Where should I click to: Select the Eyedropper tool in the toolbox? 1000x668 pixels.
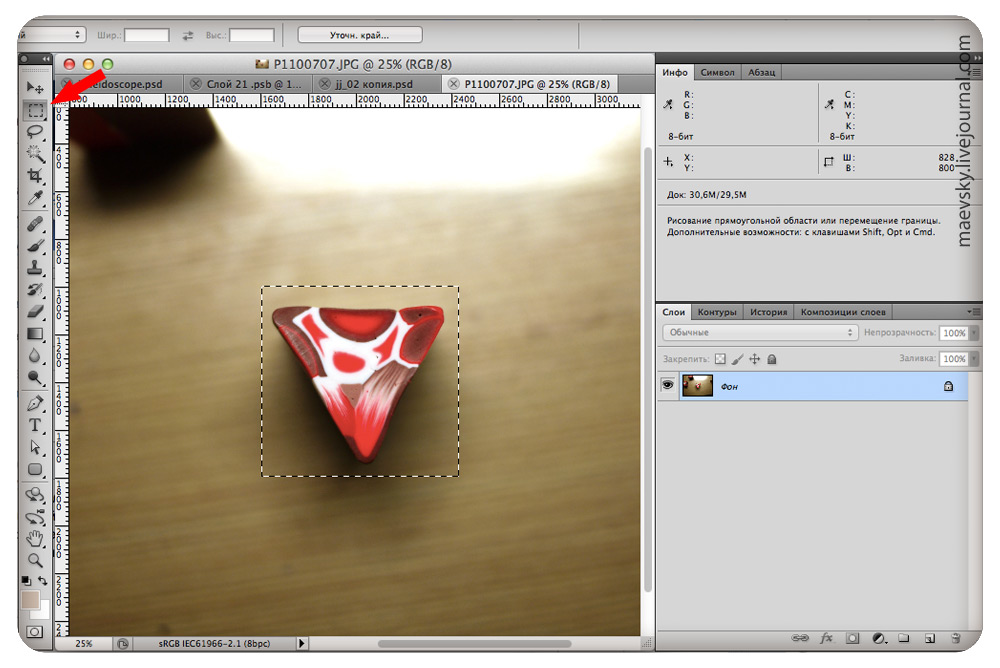[x=35, y=198]
